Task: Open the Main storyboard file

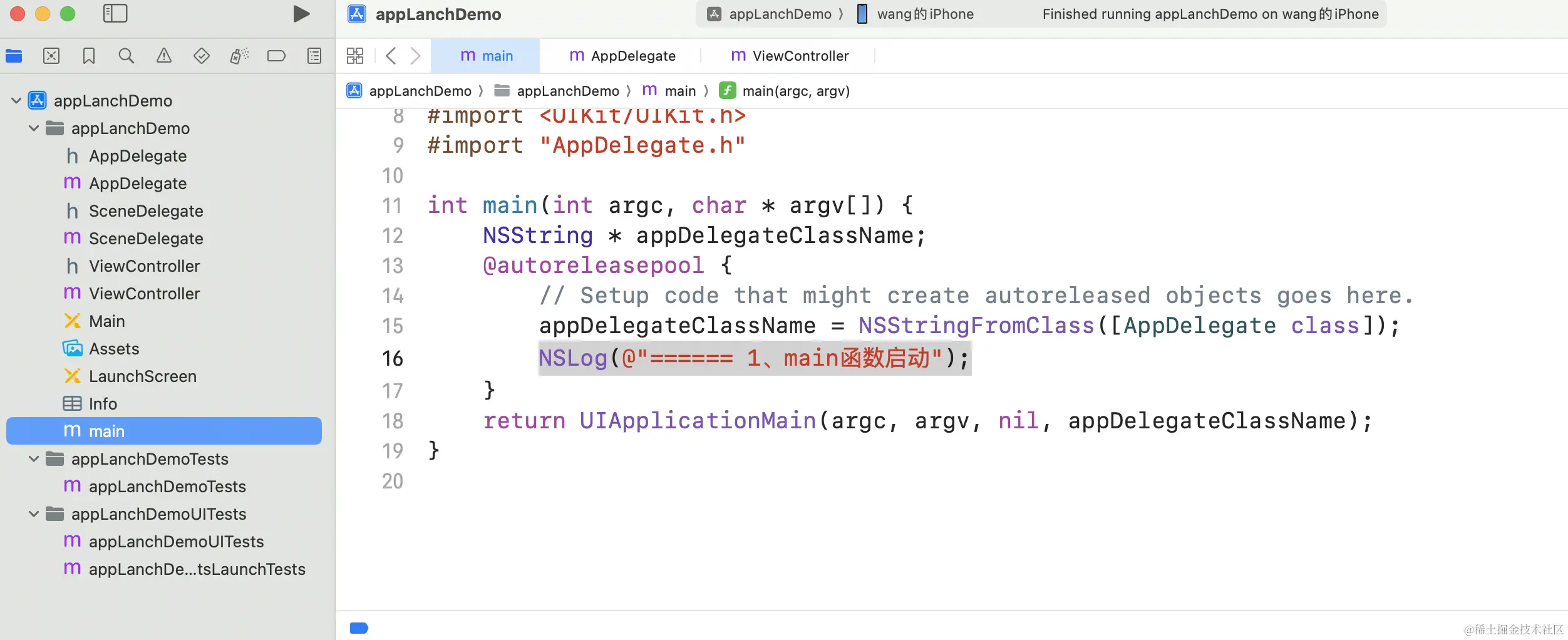Action: (164, 321)
